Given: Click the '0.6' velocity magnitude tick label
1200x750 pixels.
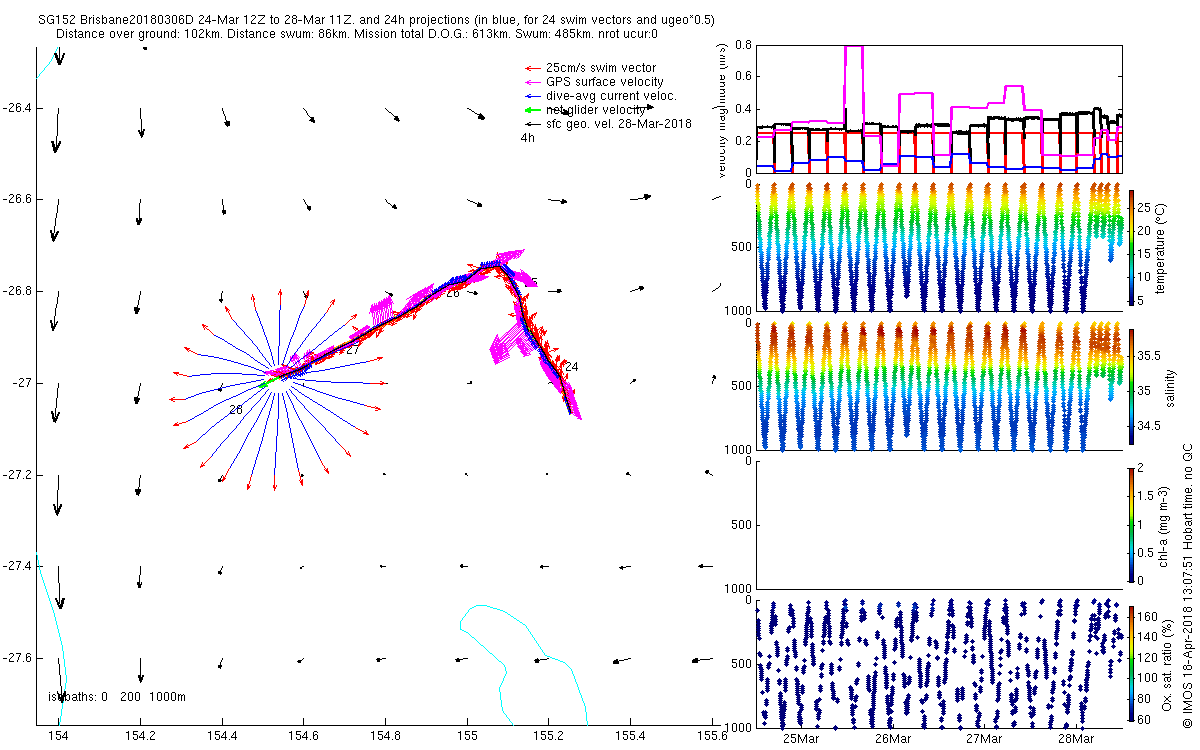Looking at the screenshot, I should (742, 77).
